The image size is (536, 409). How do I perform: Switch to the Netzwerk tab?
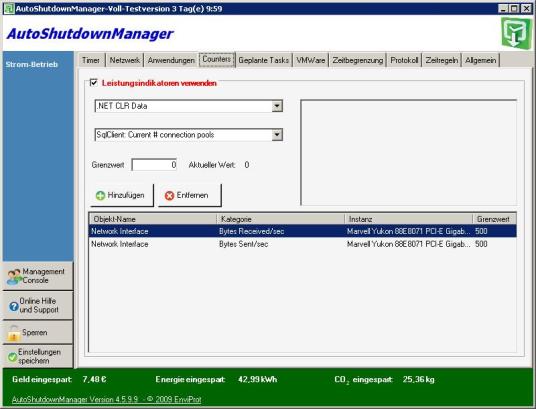click(x=124, y=60)
